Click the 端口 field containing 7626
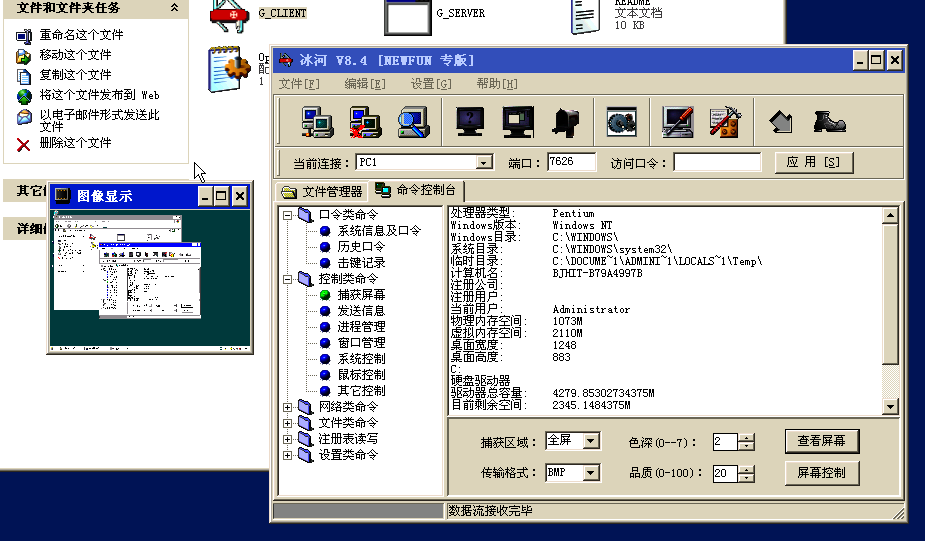Screen dimensions: 925x541 pyautogui.click(x=571, y=162)
